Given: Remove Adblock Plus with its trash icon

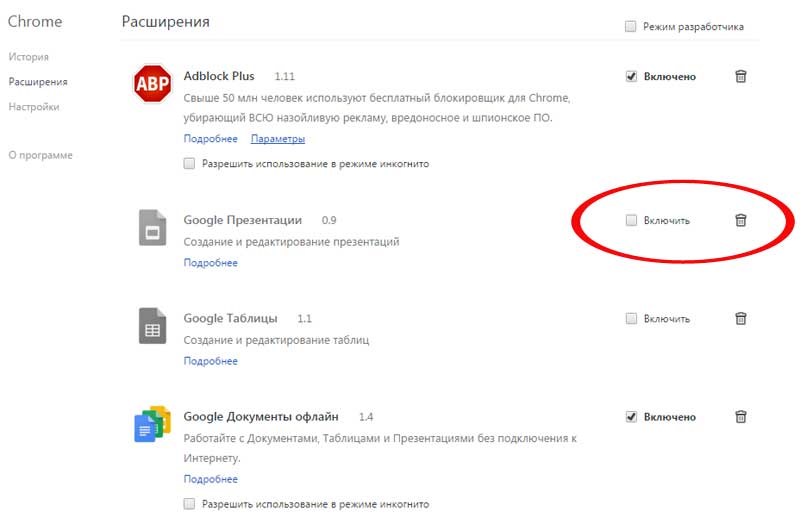Looking at the screenshot, I should click(740, 77).
